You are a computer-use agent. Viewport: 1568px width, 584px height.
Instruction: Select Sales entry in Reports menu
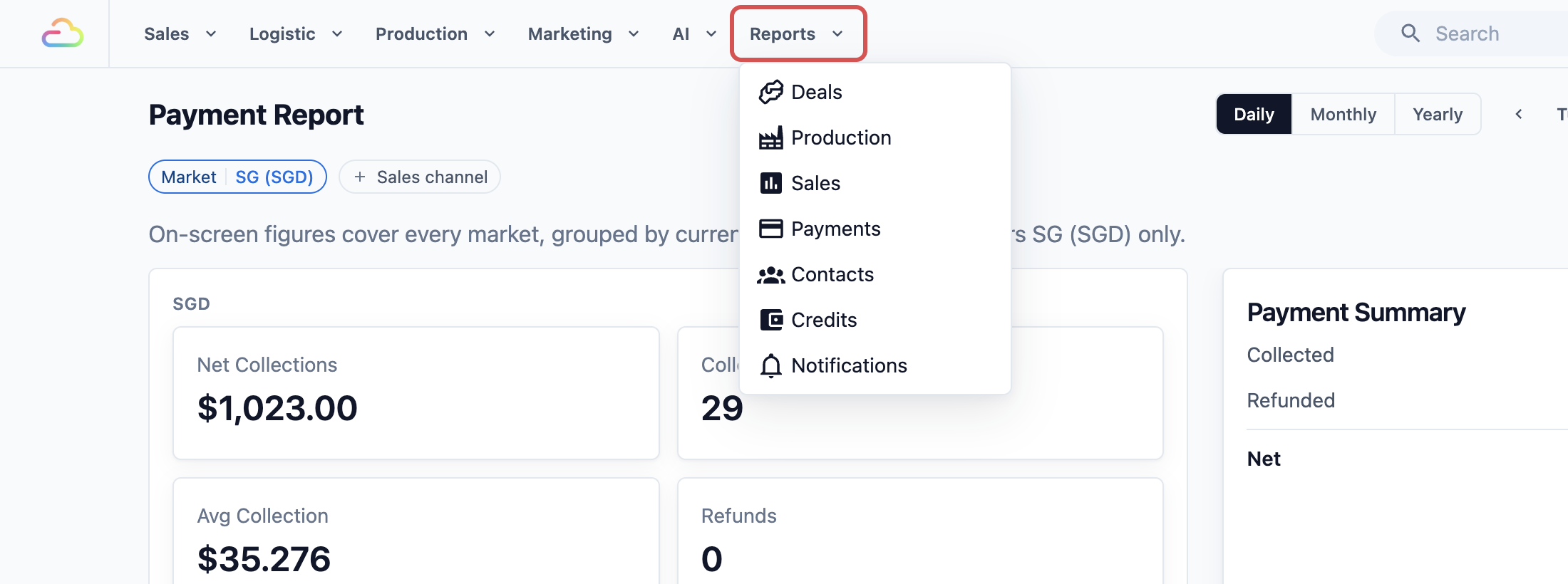(875, 183)
